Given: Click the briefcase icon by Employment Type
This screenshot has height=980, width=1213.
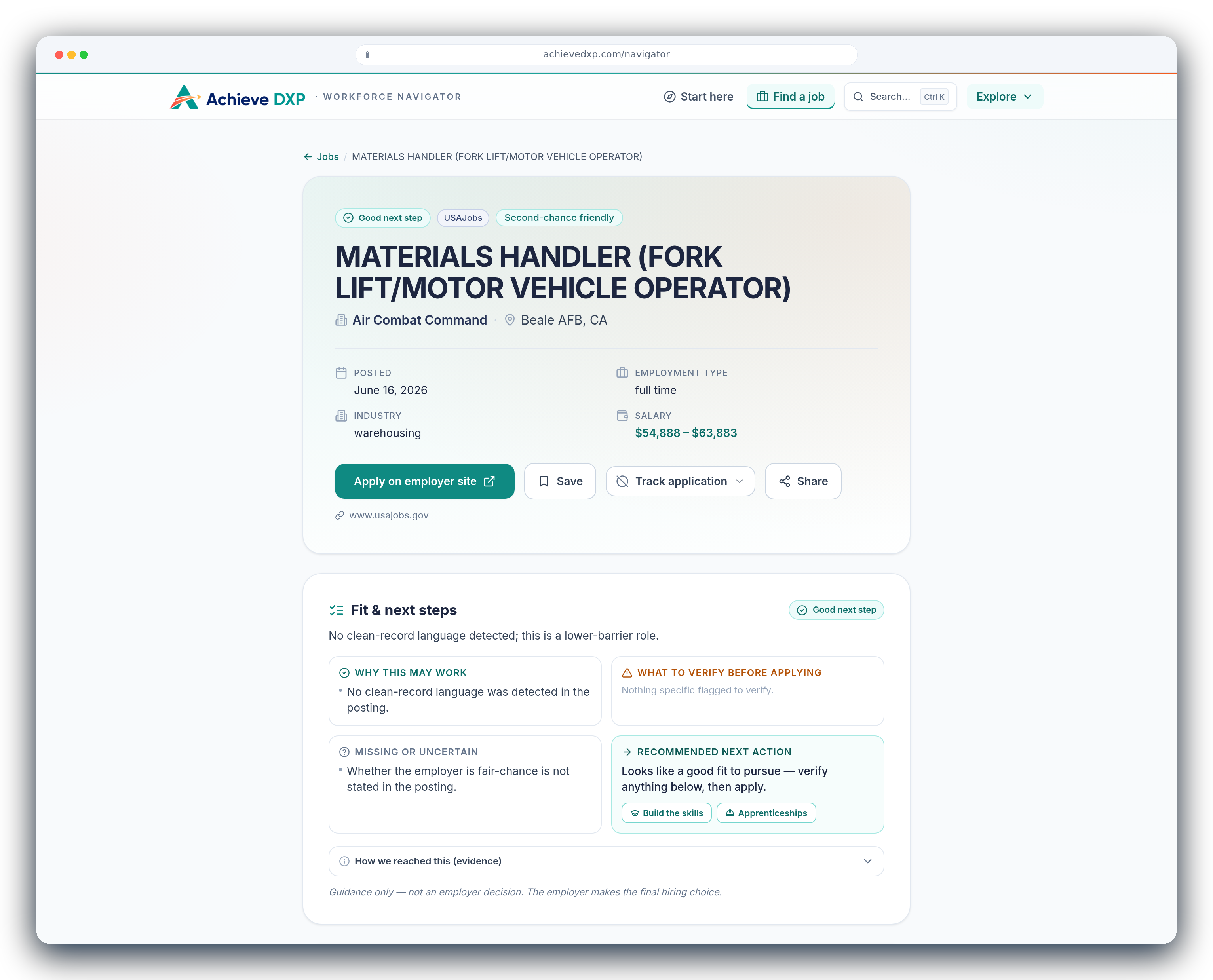Looking at the screenshot, I should pyautogui.click(x=622, y=372).
